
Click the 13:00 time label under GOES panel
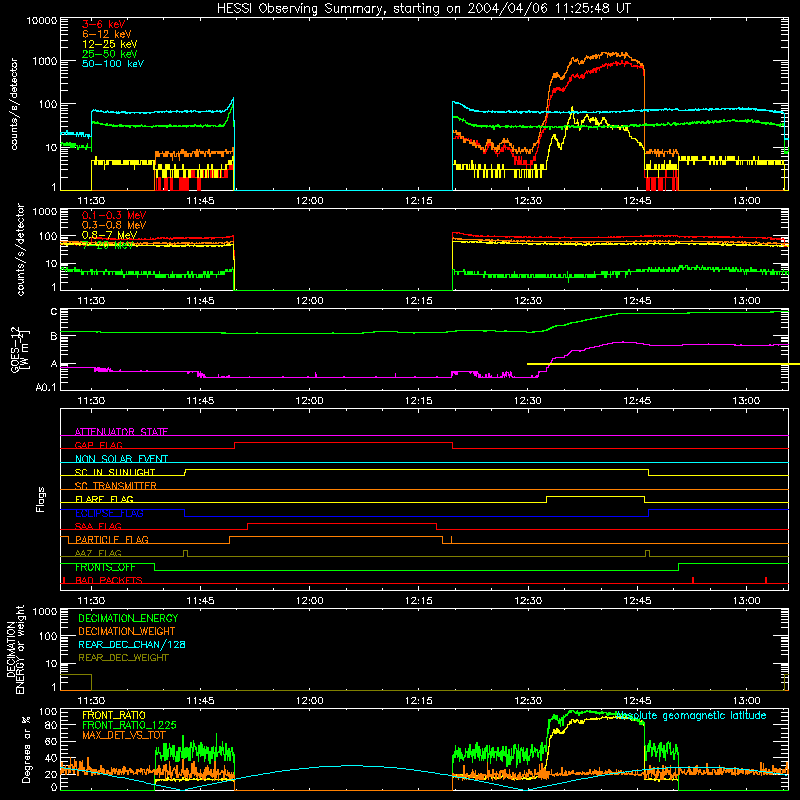[x=746, y=401]
